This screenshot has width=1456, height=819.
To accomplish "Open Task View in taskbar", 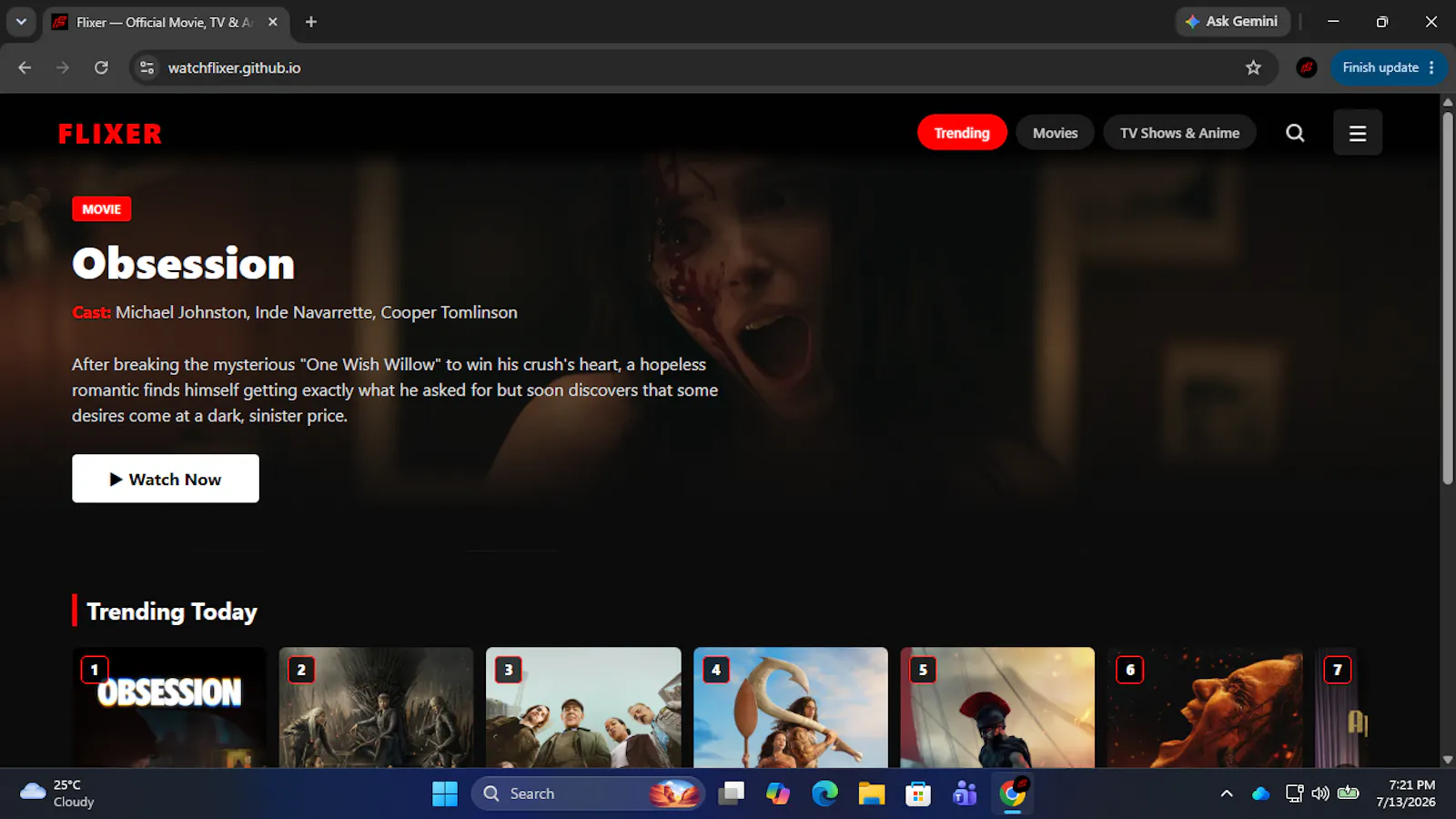I will [731, 794].
